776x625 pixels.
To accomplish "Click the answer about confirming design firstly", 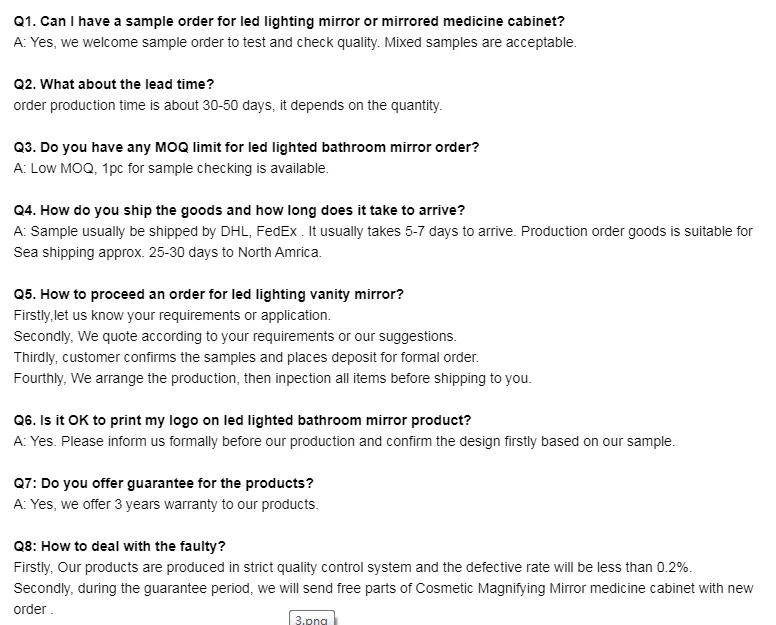I will 344,441.
